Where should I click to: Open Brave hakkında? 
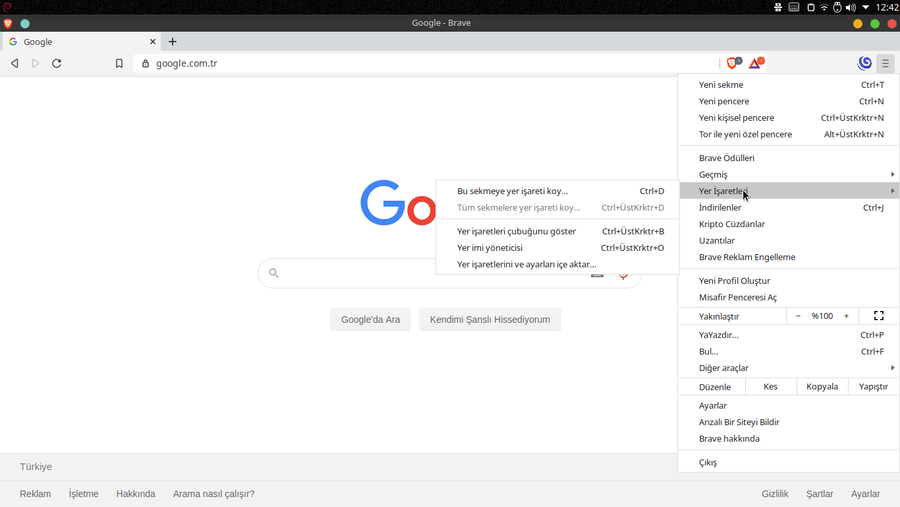[789, 439]
